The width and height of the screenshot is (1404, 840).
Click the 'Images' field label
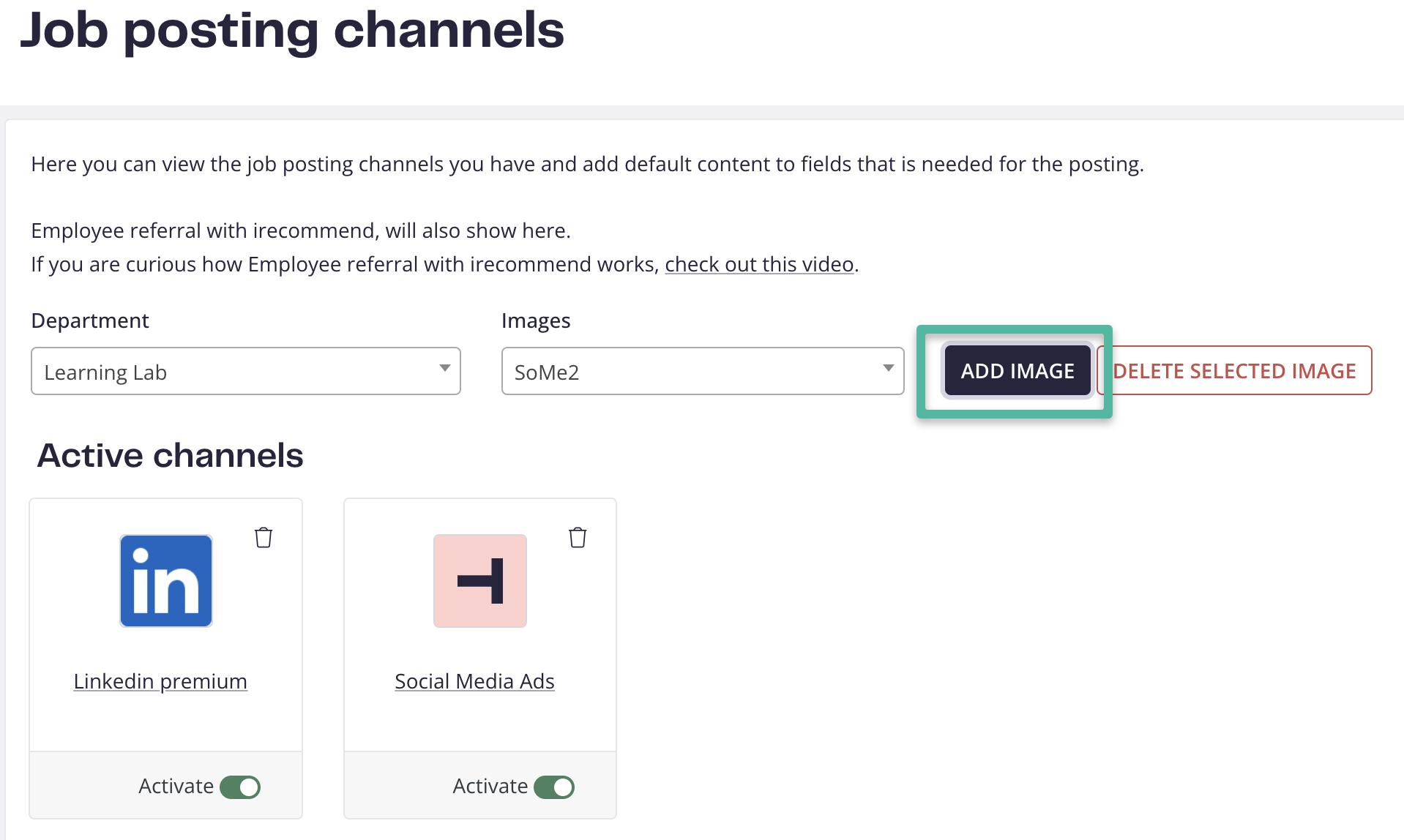[x=536, y=320]
